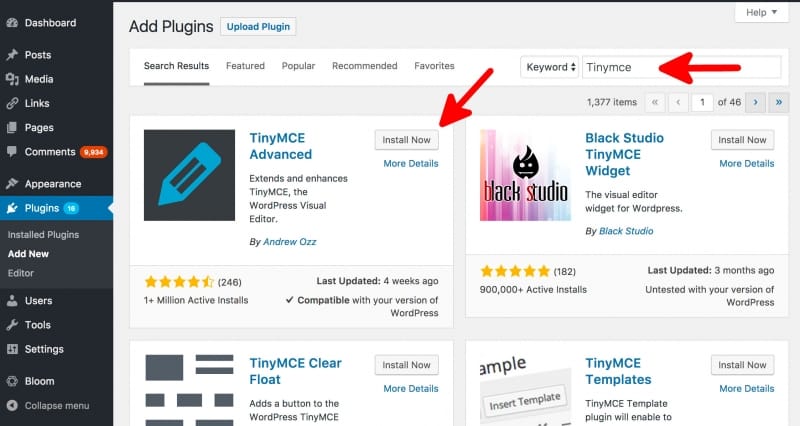
Task: Click the Tools wrench icon
Action: [11, 325]
